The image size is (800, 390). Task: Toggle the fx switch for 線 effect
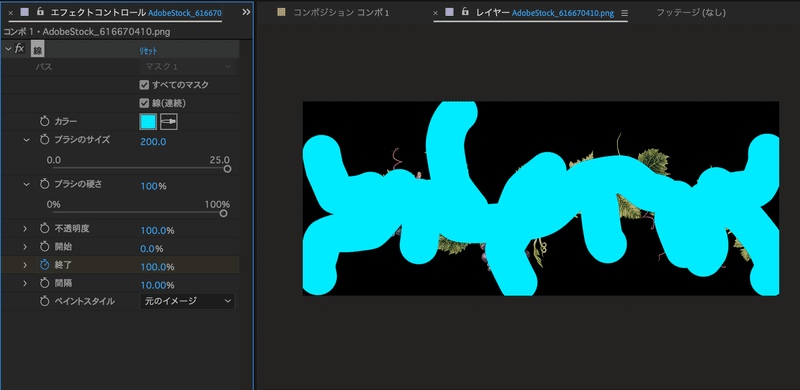click(19, 48)
